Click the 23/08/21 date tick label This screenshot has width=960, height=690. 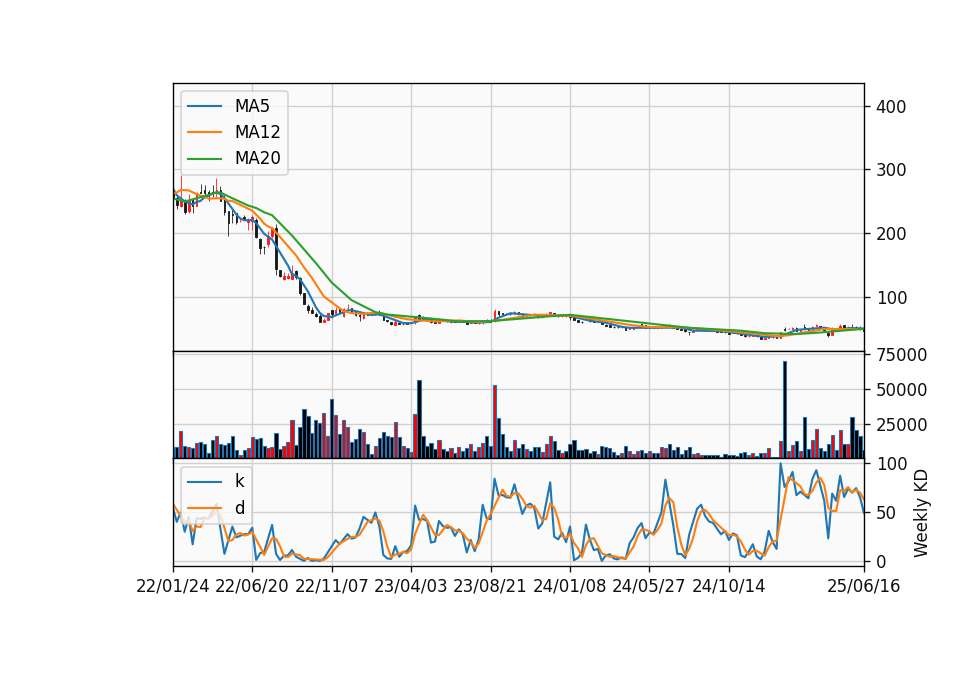tap(490, 586)
